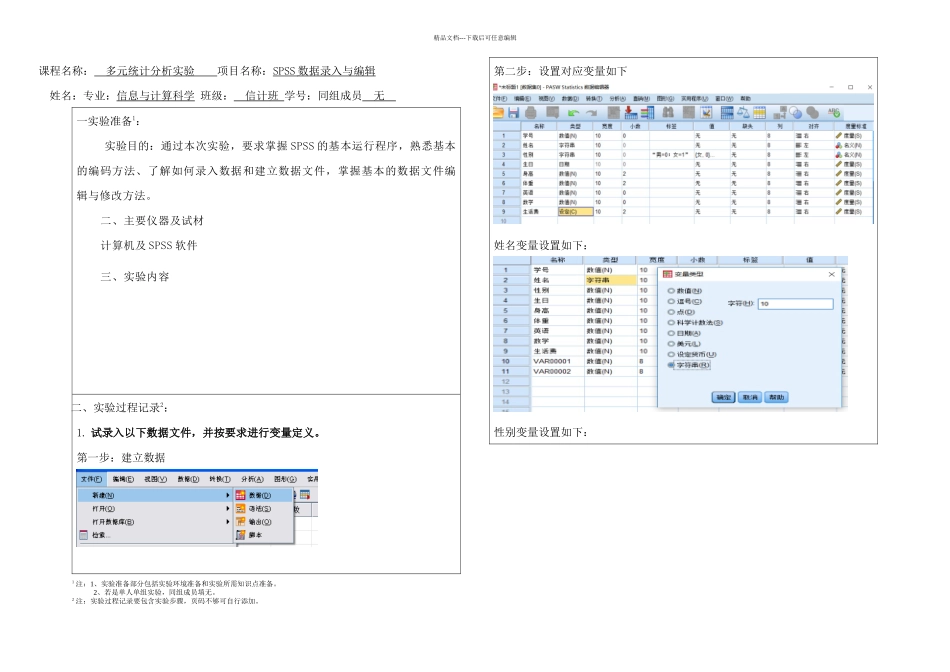The image size is (950, 672).
Task: Click the 输出(O) output icon in submenu
Action: click(x=241, y=522)
